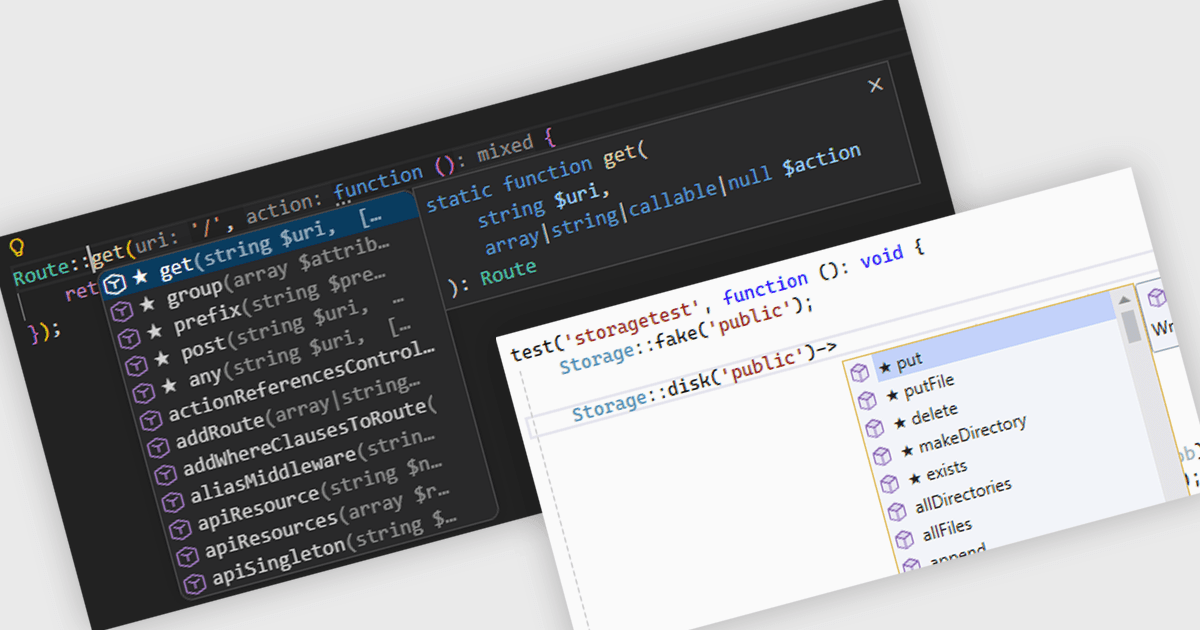Image resolution: width=1200 pixels, height=630 pixels.
Task: Click the cube icon beside allFiles
Action: tap(904, 539)
